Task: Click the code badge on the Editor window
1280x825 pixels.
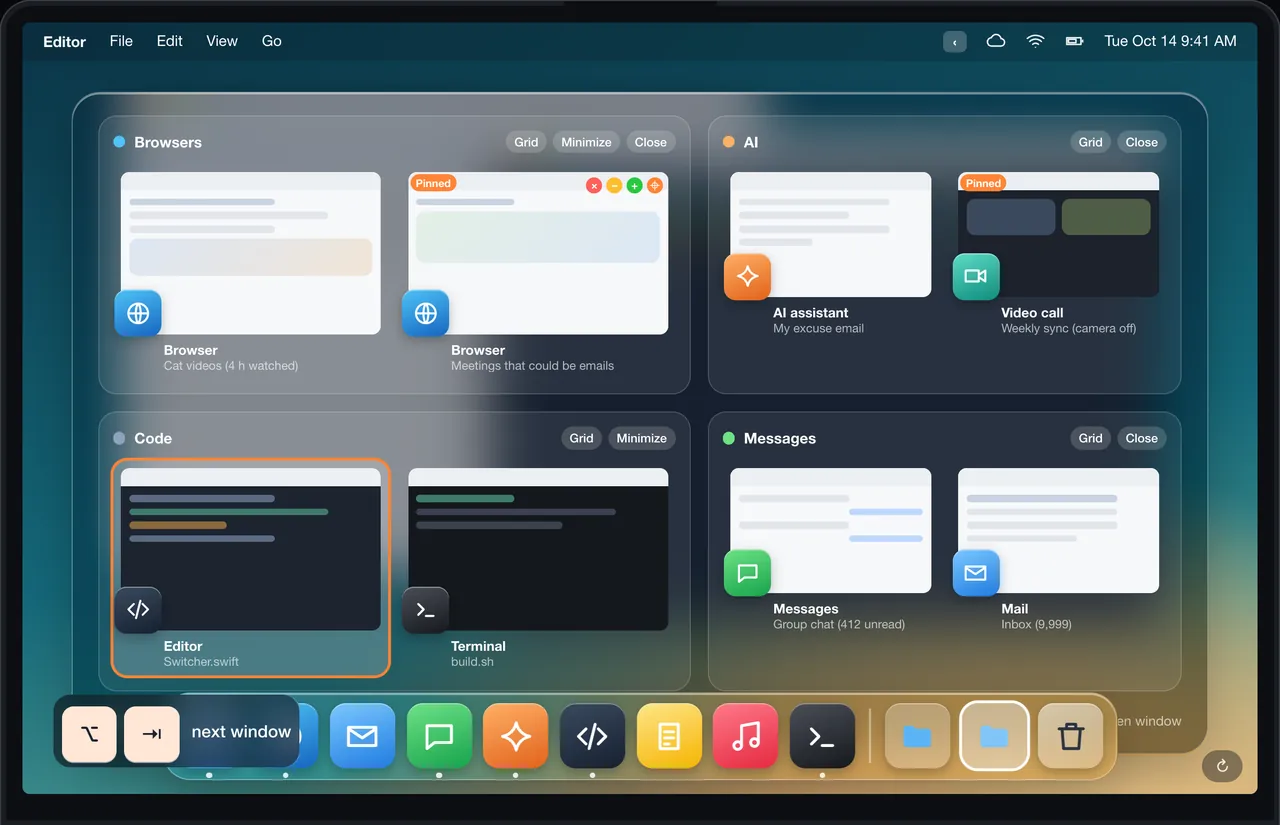Action: [x=138, y=610]
